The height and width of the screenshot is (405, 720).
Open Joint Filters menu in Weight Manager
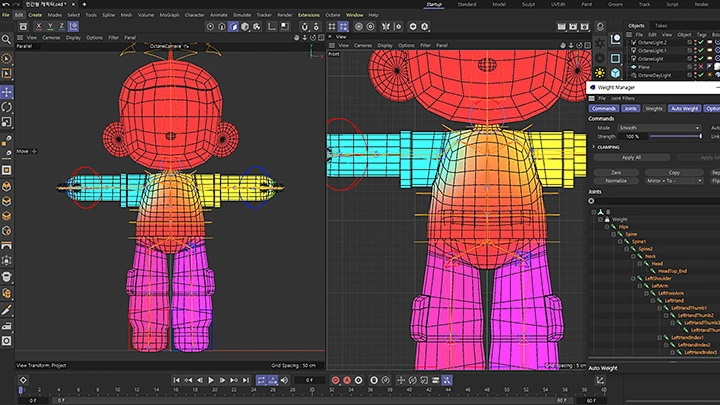point(623,98)
